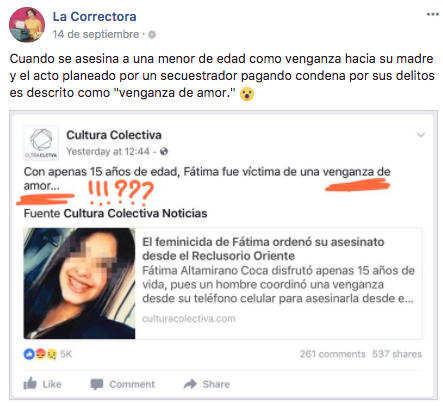Click the angry reaction icon
The height and width of the screenshot is (406, 443).
pos(40,354)
